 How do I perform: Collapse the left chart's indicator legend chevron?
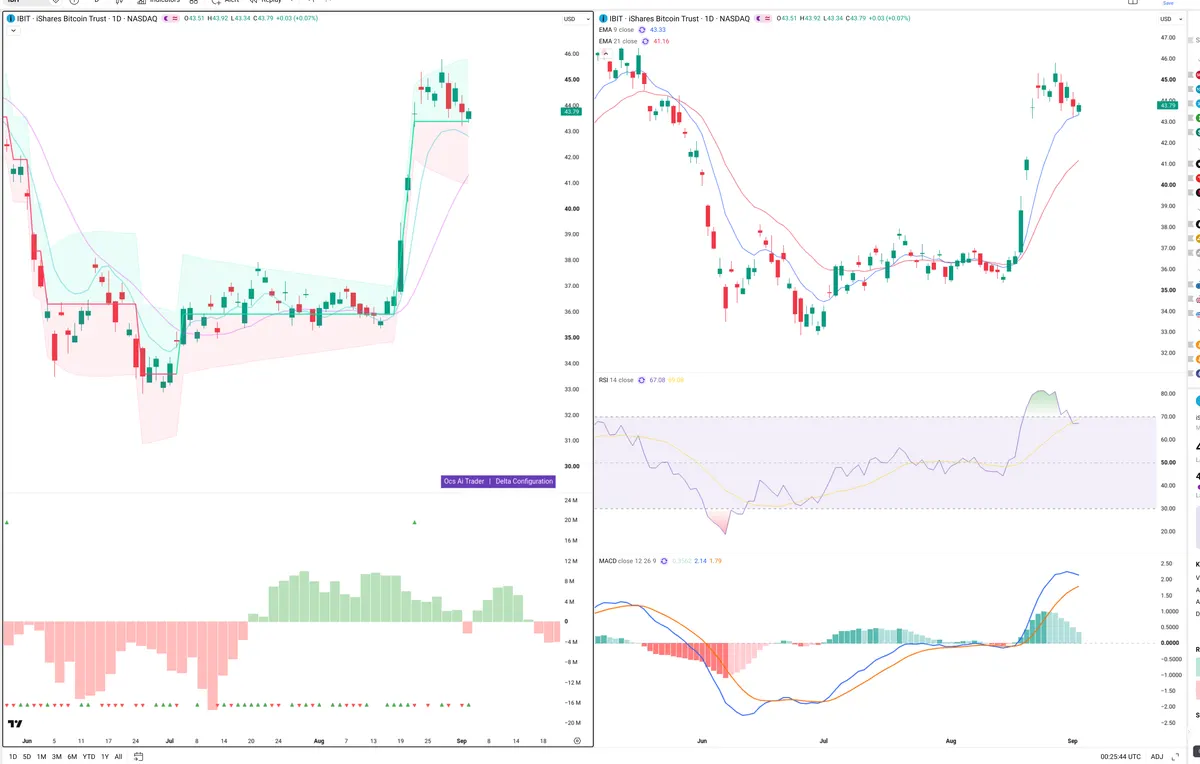point(12,31)
